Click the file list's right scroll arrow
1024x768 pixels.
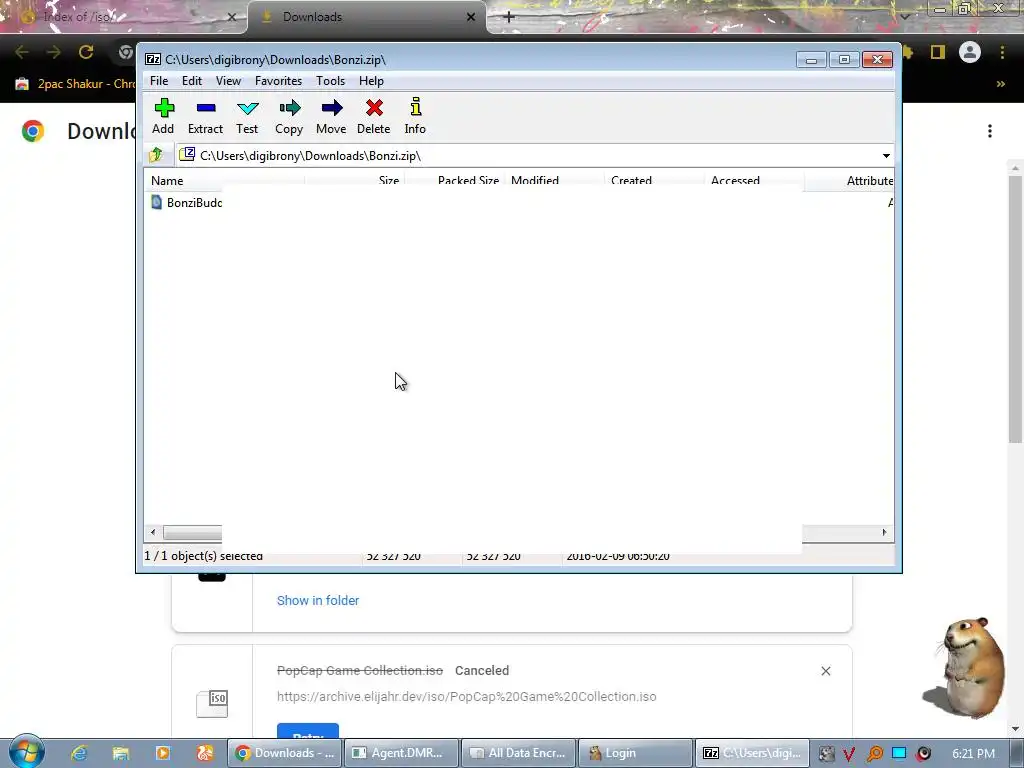pyautogui.click(x=884, y=532)
